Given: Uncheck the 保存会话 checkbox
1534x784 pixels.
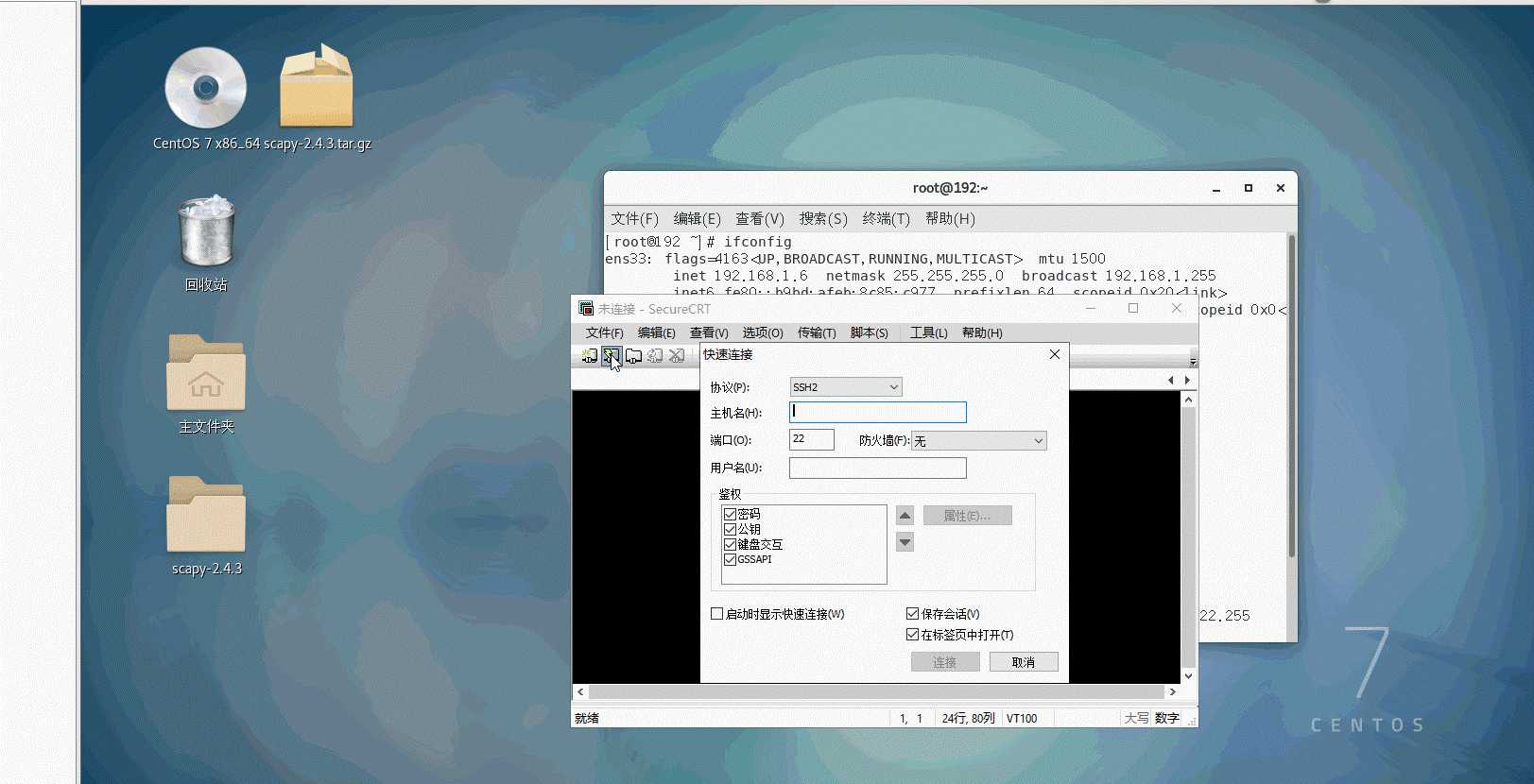Looking at the screenshot, I should point(912,614).
